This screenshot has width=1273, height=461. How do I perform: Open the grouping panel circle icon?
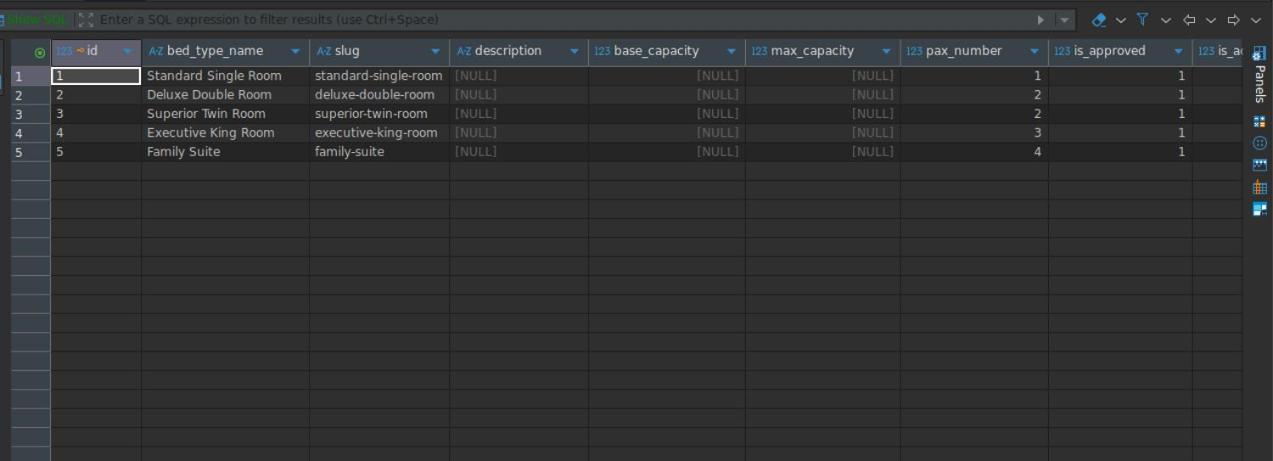pyautogui.click(x=1259, y=143)
